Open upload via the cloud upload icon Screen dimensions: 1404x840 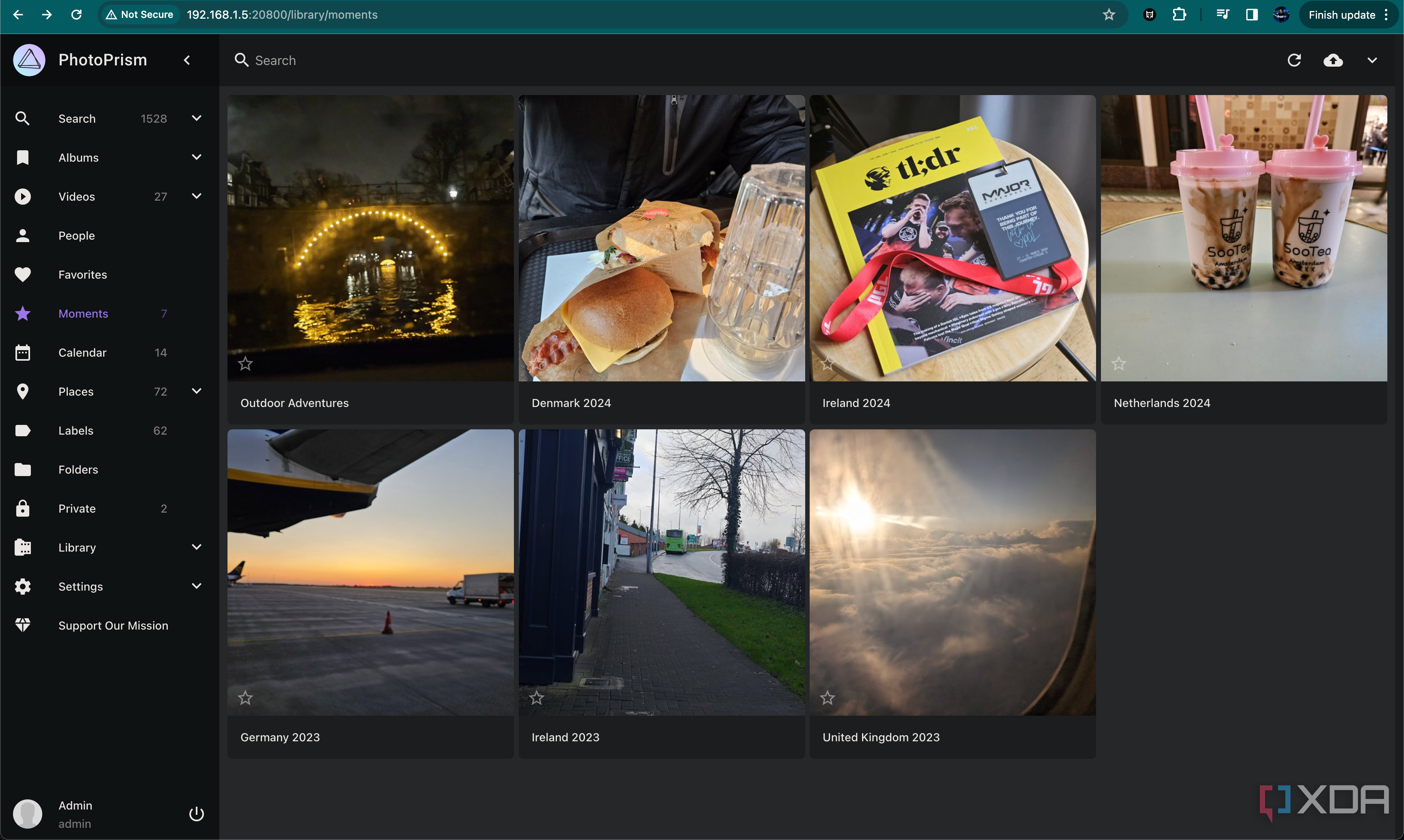[1333, 60]
